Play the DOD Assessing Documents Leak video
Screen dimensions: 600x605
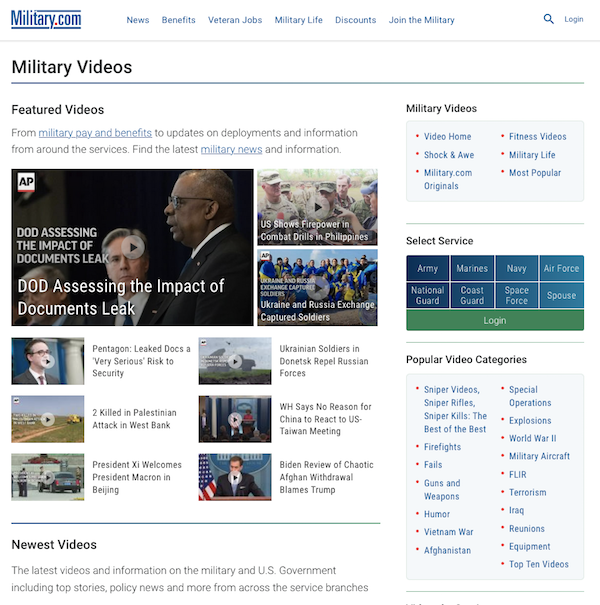(133, 246)
